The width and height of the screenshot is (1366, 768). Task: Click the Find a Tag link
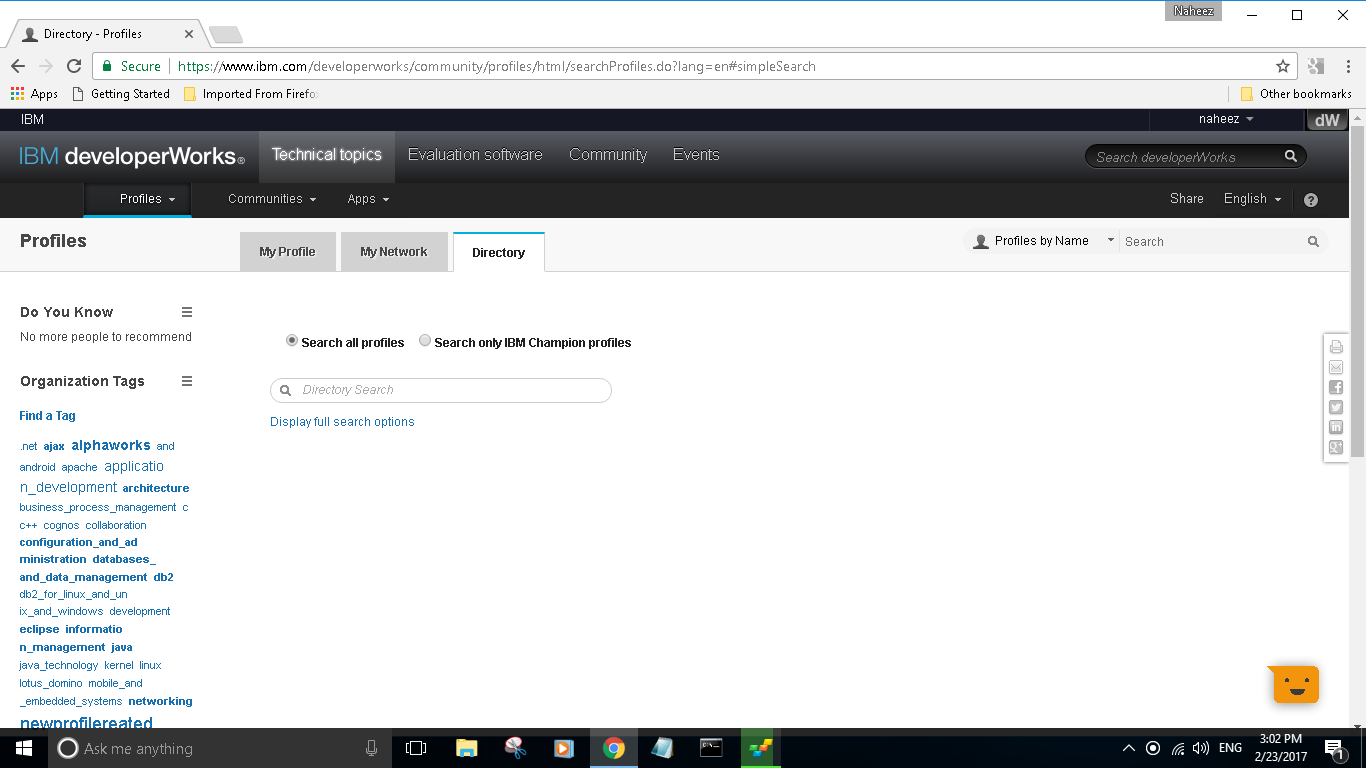(x=47, y=416)
